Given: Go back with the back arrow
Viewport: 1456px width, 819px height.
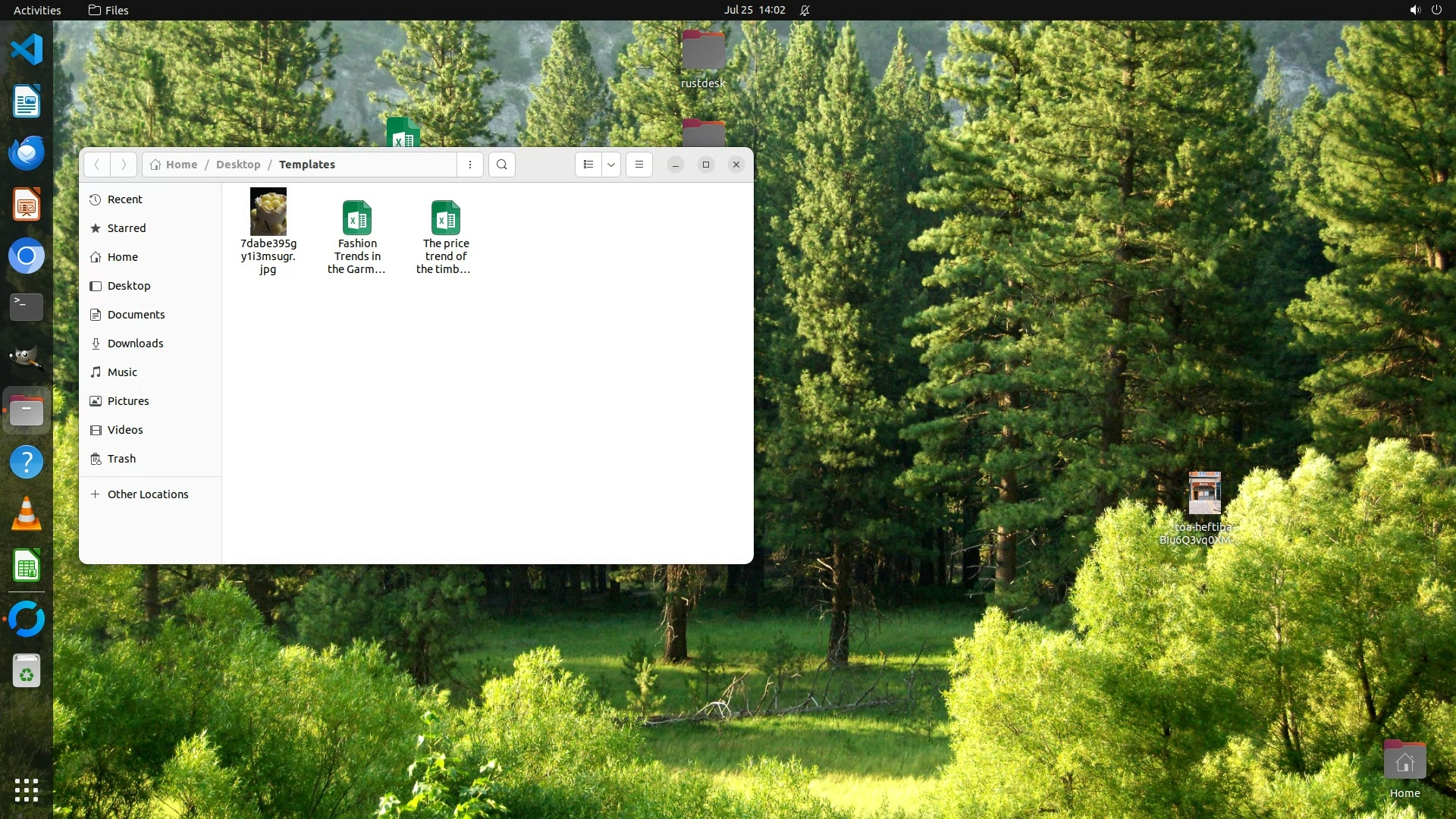Looking at the screenshot, I should (x=97, y=165).
